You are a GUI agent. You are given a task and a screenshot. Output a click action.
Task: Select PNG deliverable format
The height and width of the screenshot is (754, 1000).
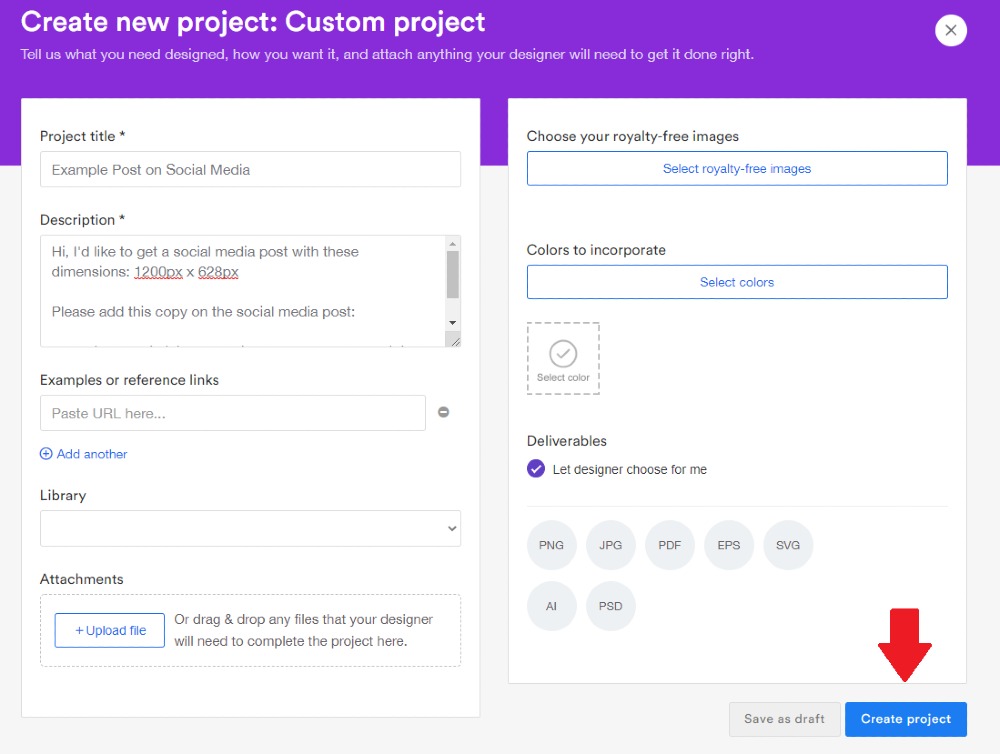click(551, 545)
